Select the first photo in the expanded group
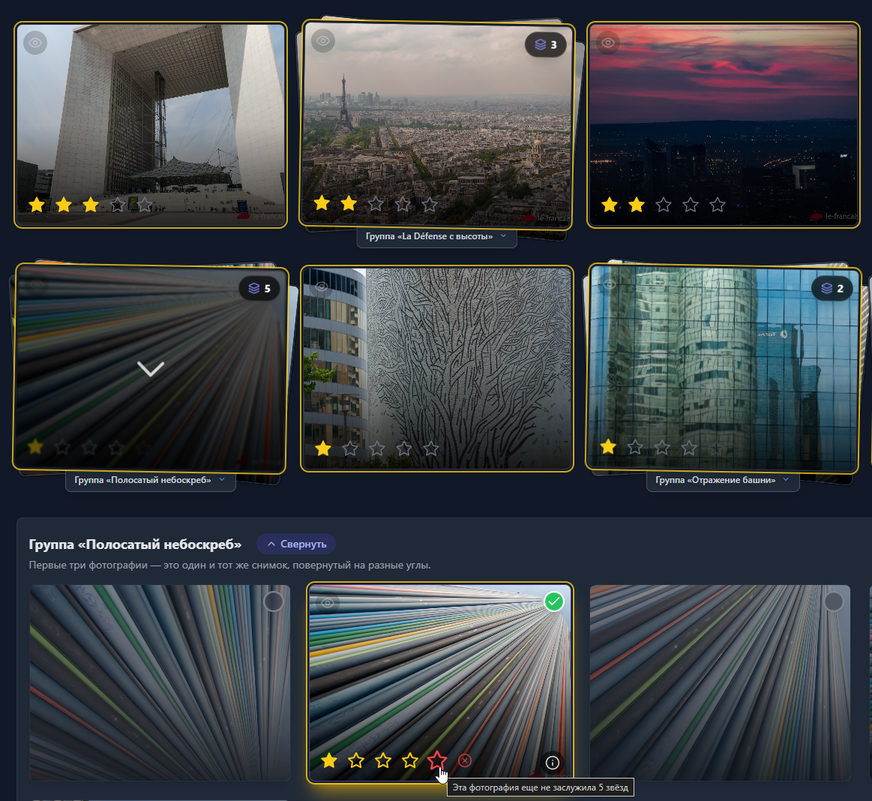This screenshot has height=801, width=872. pyautogui.click(x=274, y=602)
